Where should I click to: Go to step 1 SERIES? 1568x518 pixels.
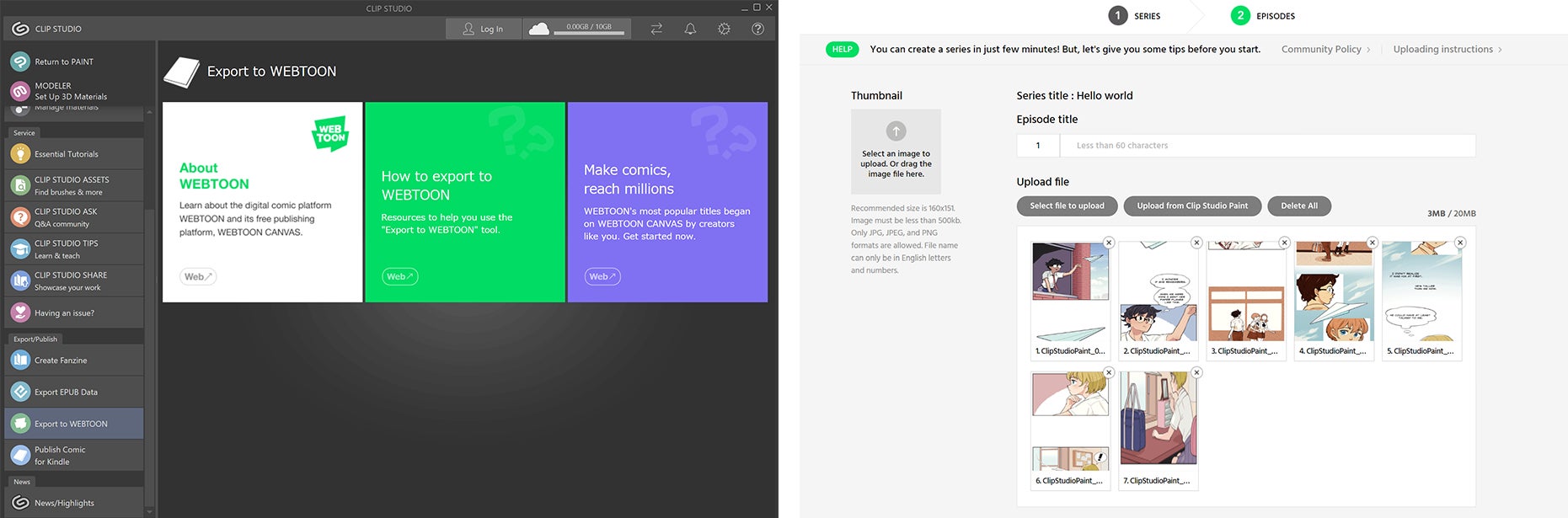click(x=1134, y=15)
